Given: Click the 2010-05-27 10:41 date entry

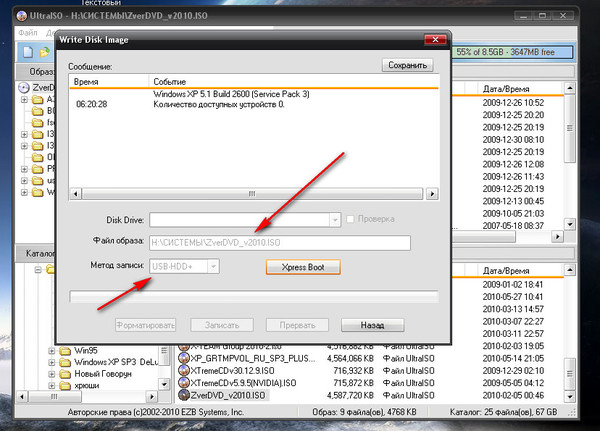Looking at the screenshot, I should click(513, 297).
